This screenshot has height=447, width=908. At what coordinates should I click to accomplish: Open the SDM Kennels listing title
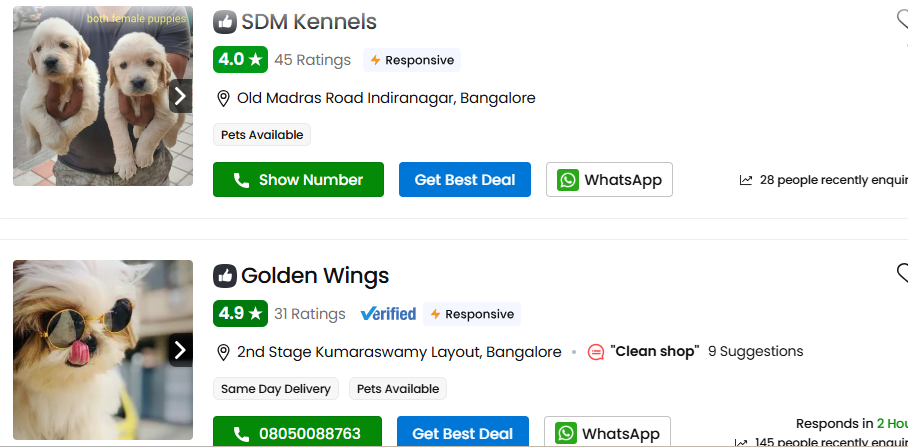click(309, 22)
